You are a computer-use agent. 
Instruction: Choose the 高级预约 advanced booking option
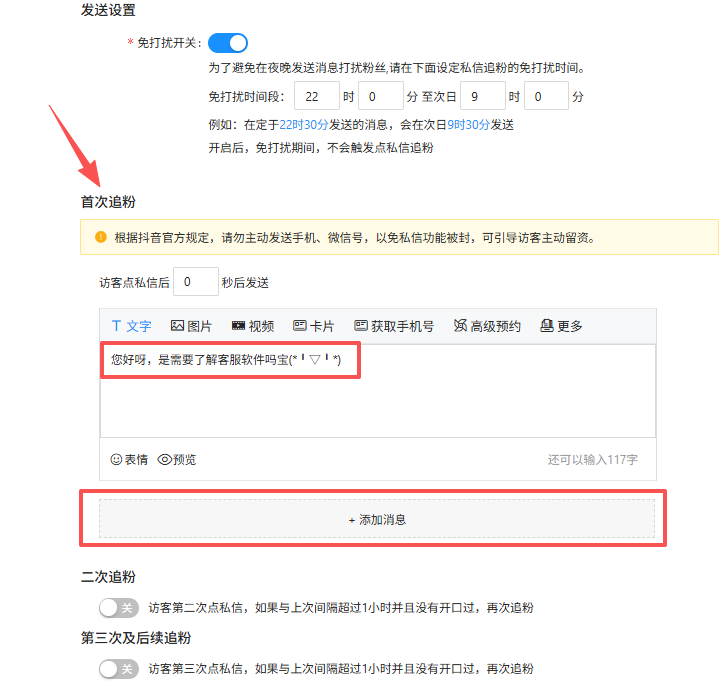[487, 326]
